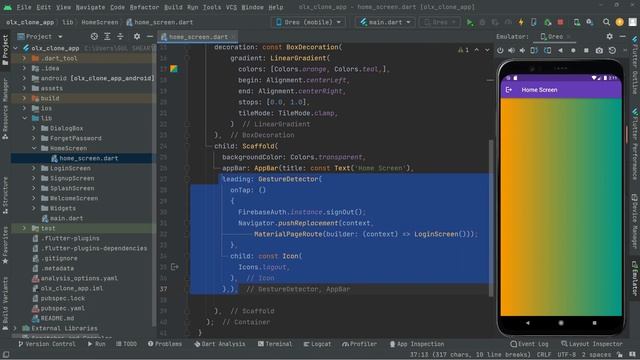Tap logout icon in phone app bar

pyautogui.click(x=509, y=89)
